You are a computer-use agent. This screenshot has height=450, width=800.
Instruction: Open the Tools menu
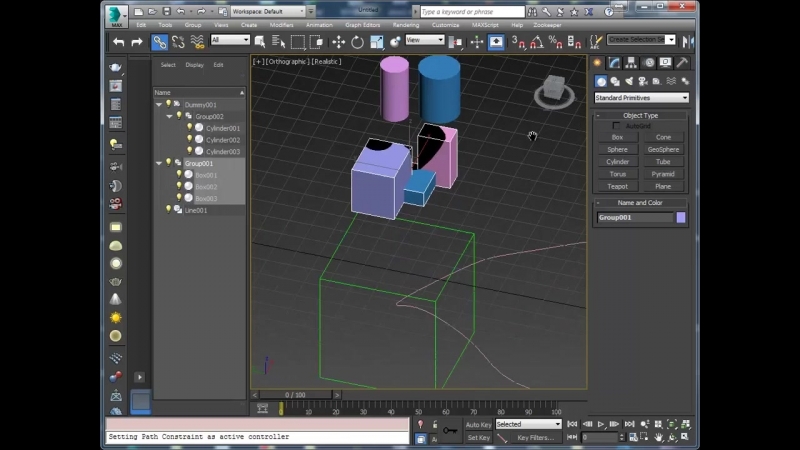[x=165, y=25]
